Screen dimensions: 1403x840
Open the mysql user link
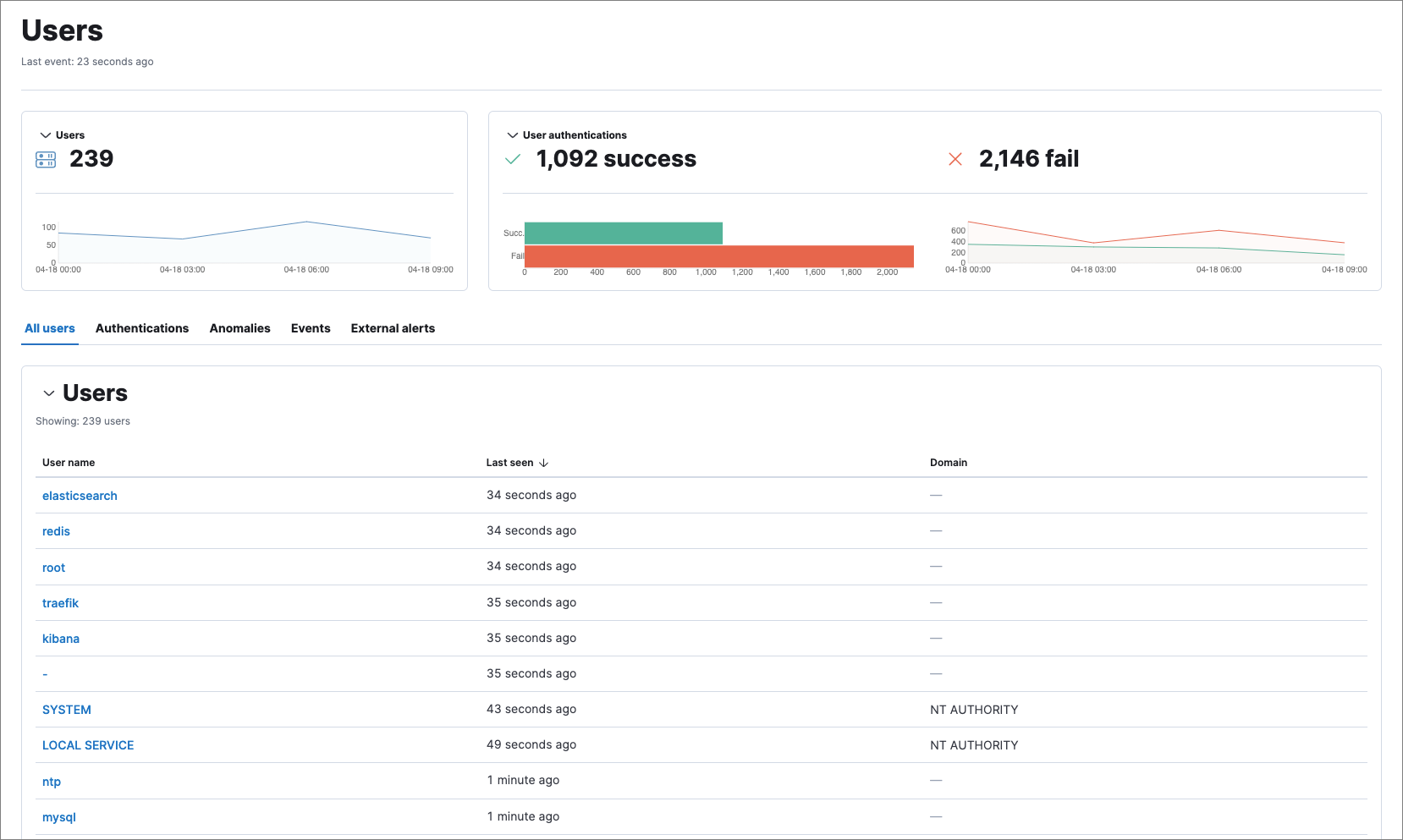point(58,816)
